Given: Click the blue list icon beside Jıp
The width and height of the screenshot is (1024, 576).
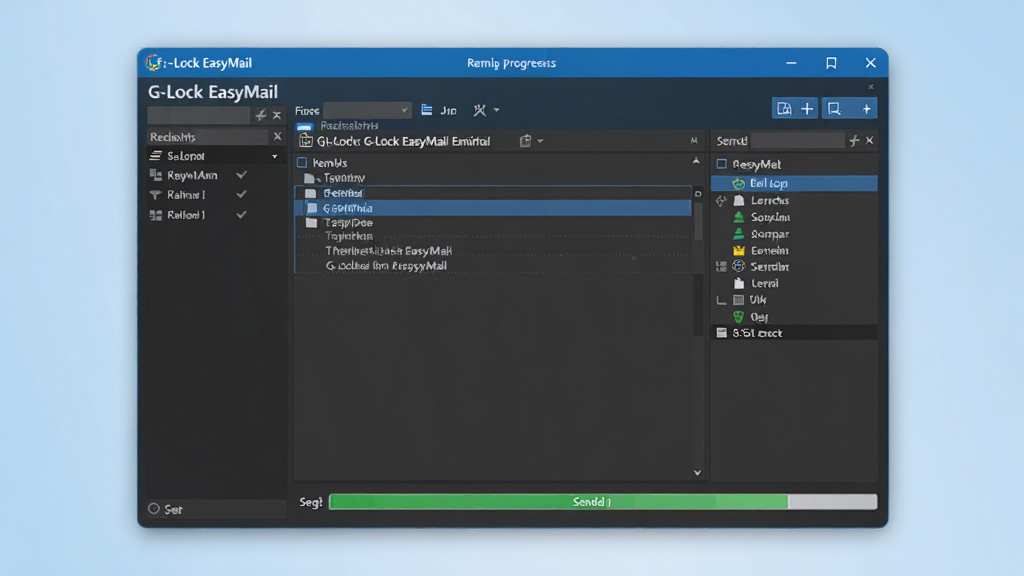Looking at the screenshot, I should point(426,110).
